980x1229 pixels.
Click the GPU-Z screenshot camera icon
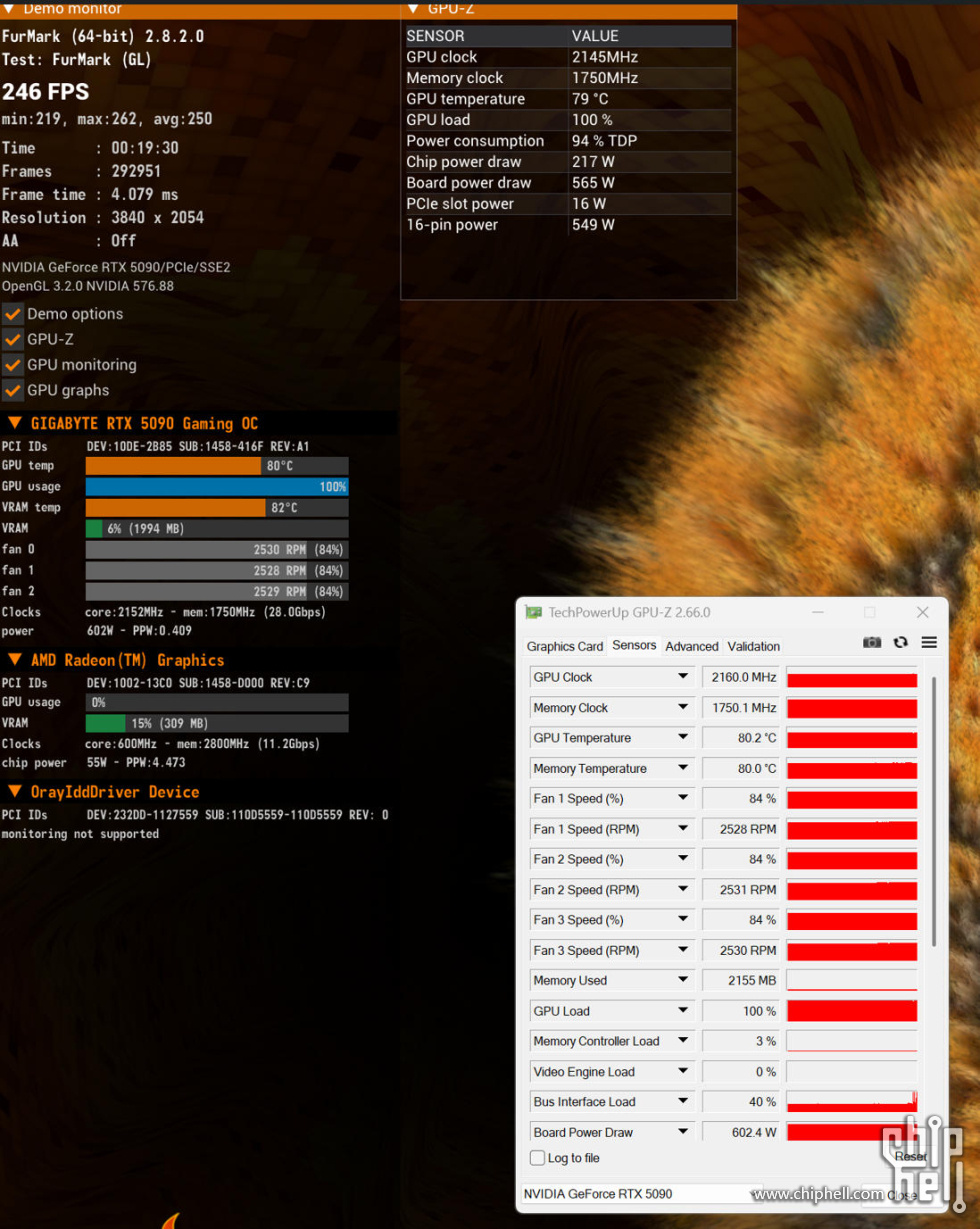coord(872,642)
